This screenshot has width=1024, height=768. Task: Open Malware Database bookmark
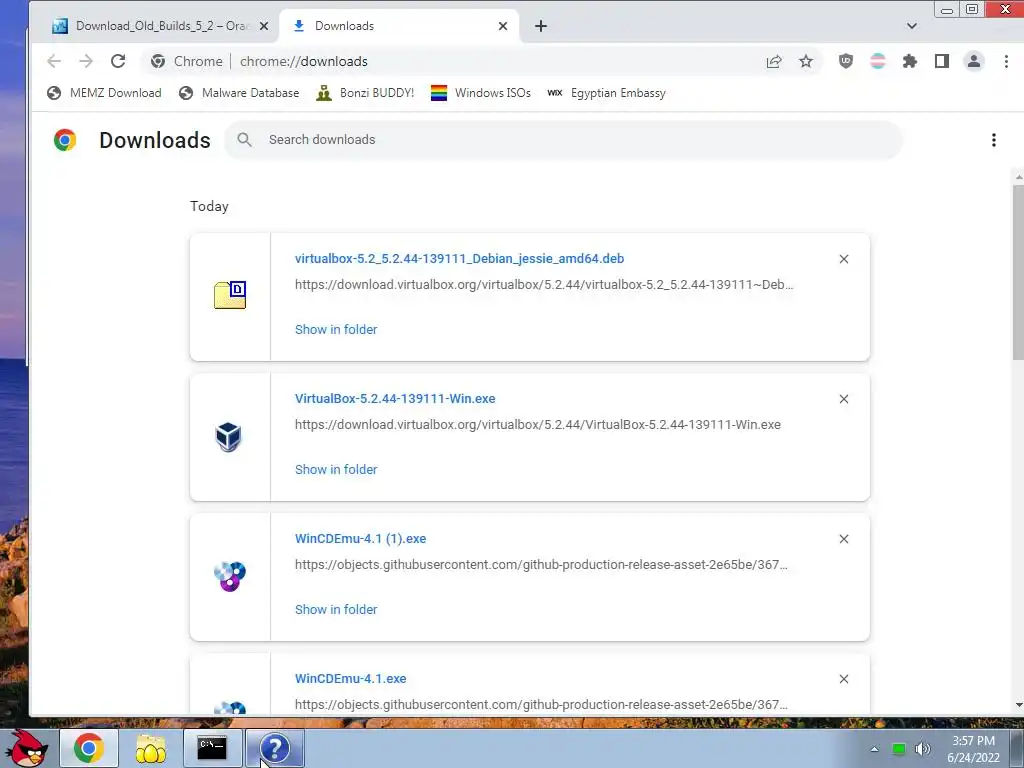(239, 93)
